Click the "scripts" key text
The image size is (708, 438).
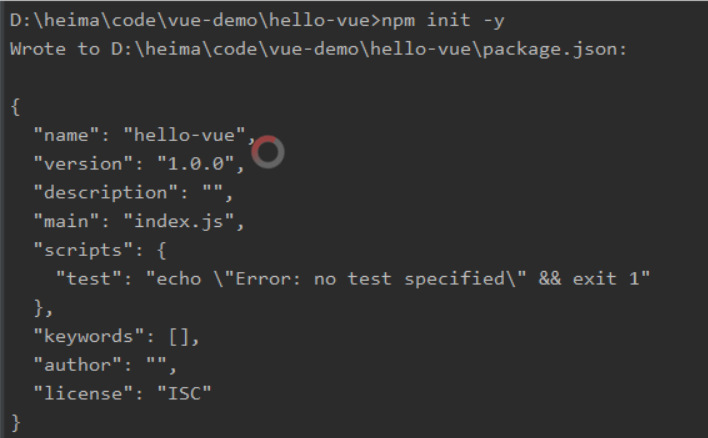tap(83, 250)
